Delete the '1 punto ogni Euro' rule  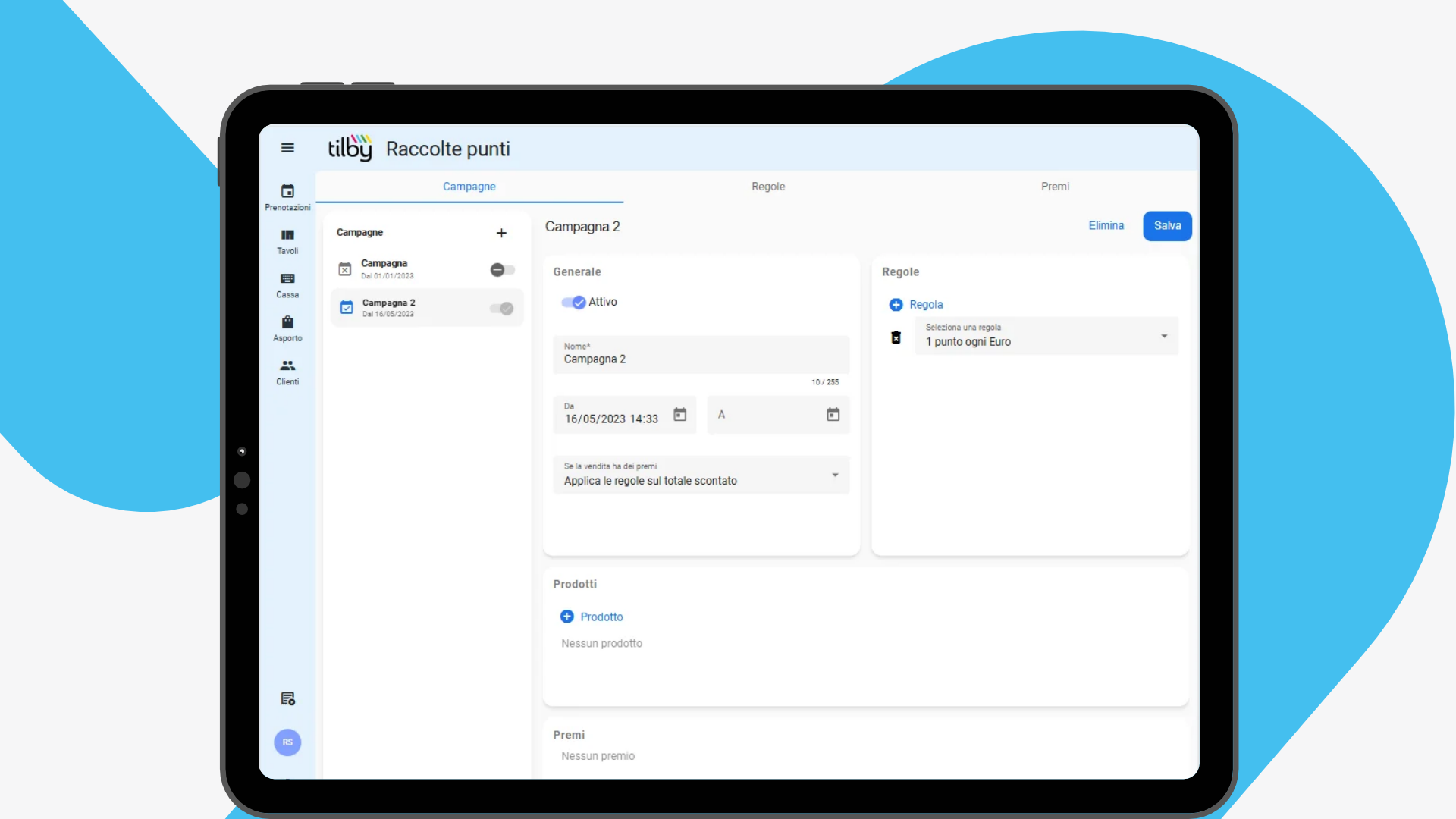[896, 337]
